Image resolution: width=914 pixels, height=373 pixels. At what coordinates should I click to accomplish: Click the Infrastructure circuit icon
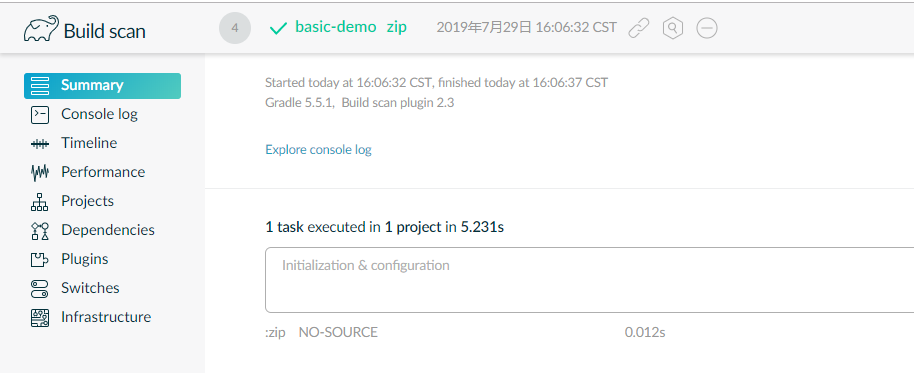pos(40,317)
